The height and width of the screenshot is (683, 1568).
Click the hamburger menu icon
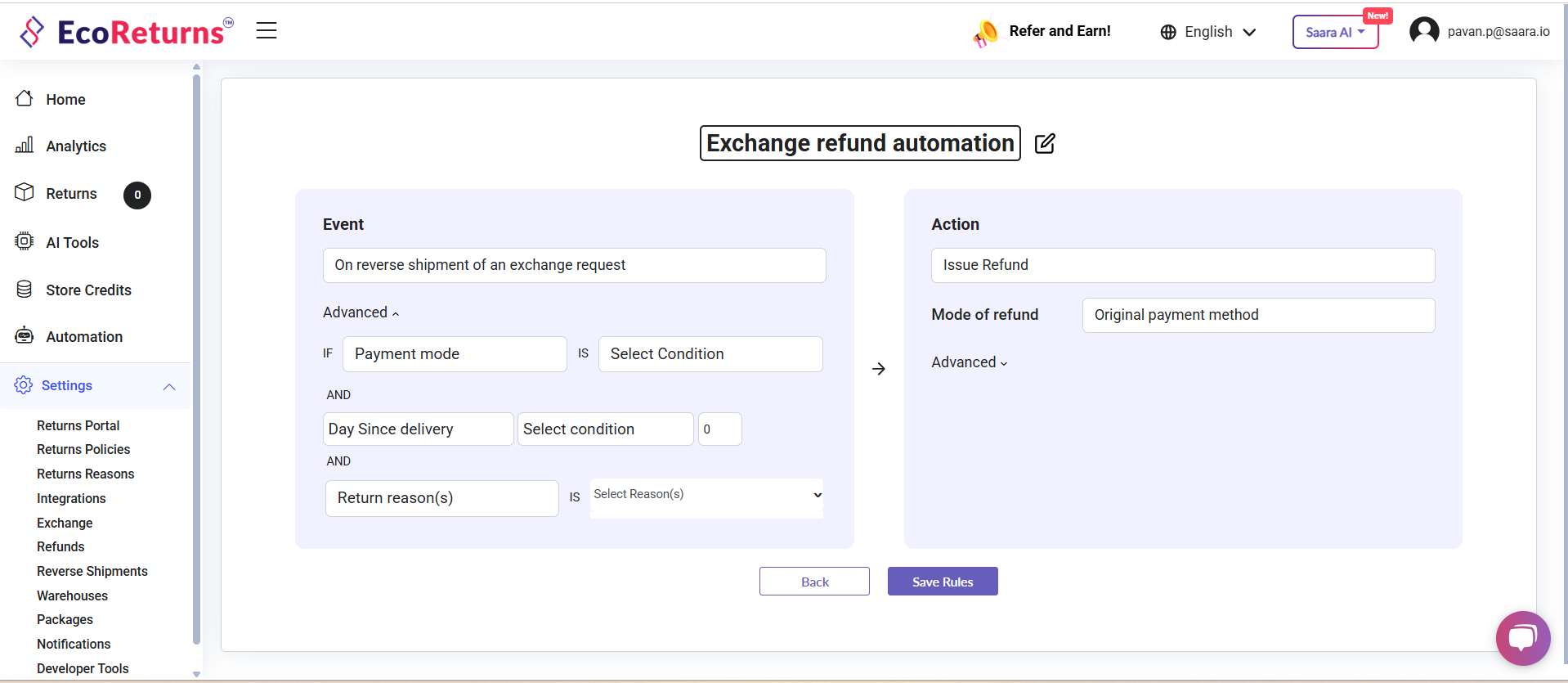[267, 31]
